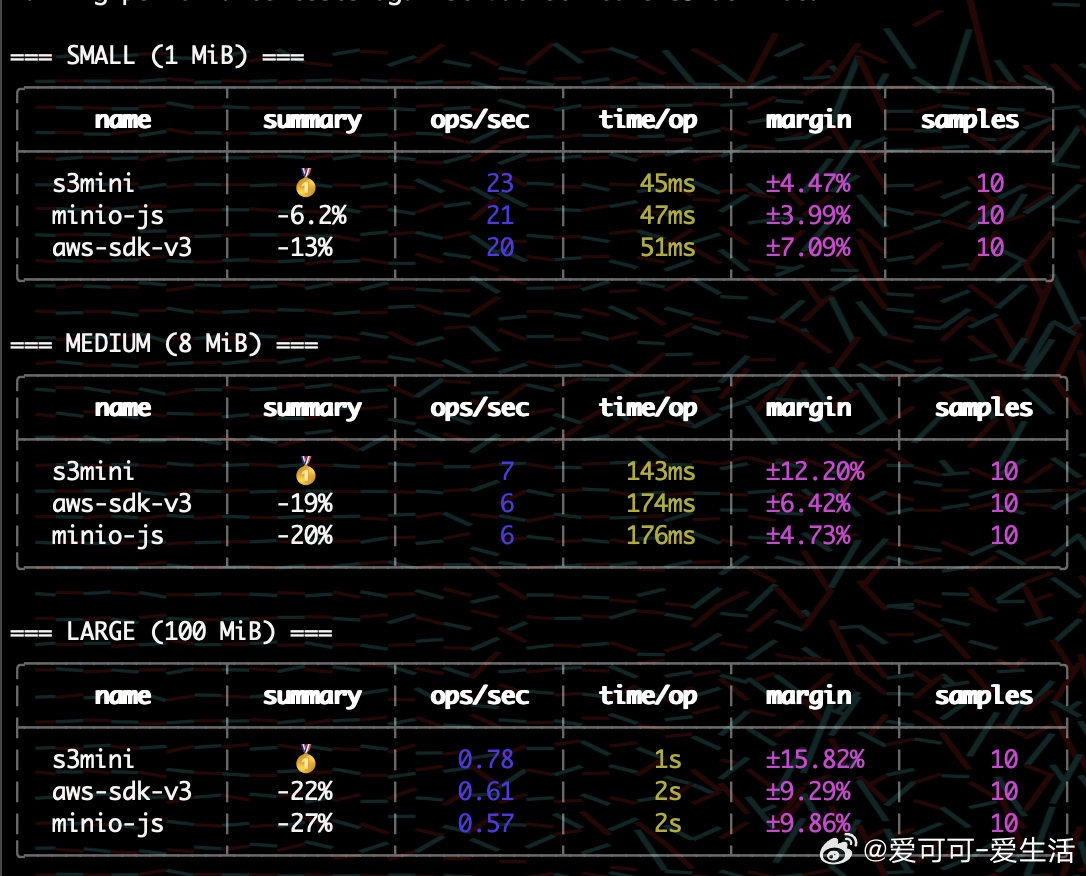Click the gold medal in LARGE table
Image resolution: width=1086 pixels, height=876 pixels.
[305, 759]
